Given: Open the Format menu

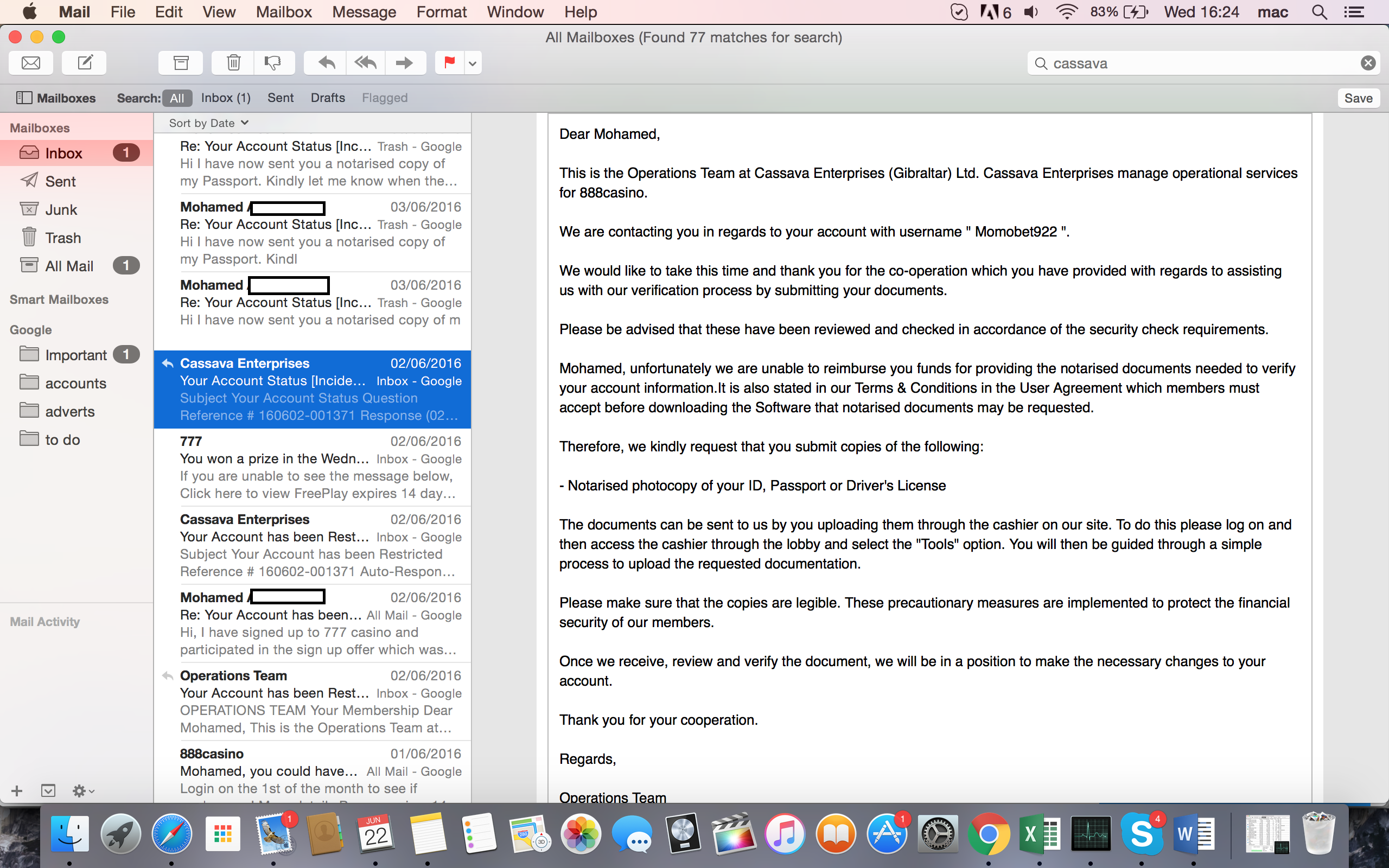Looking at the screenshot, I should [441, 12].
